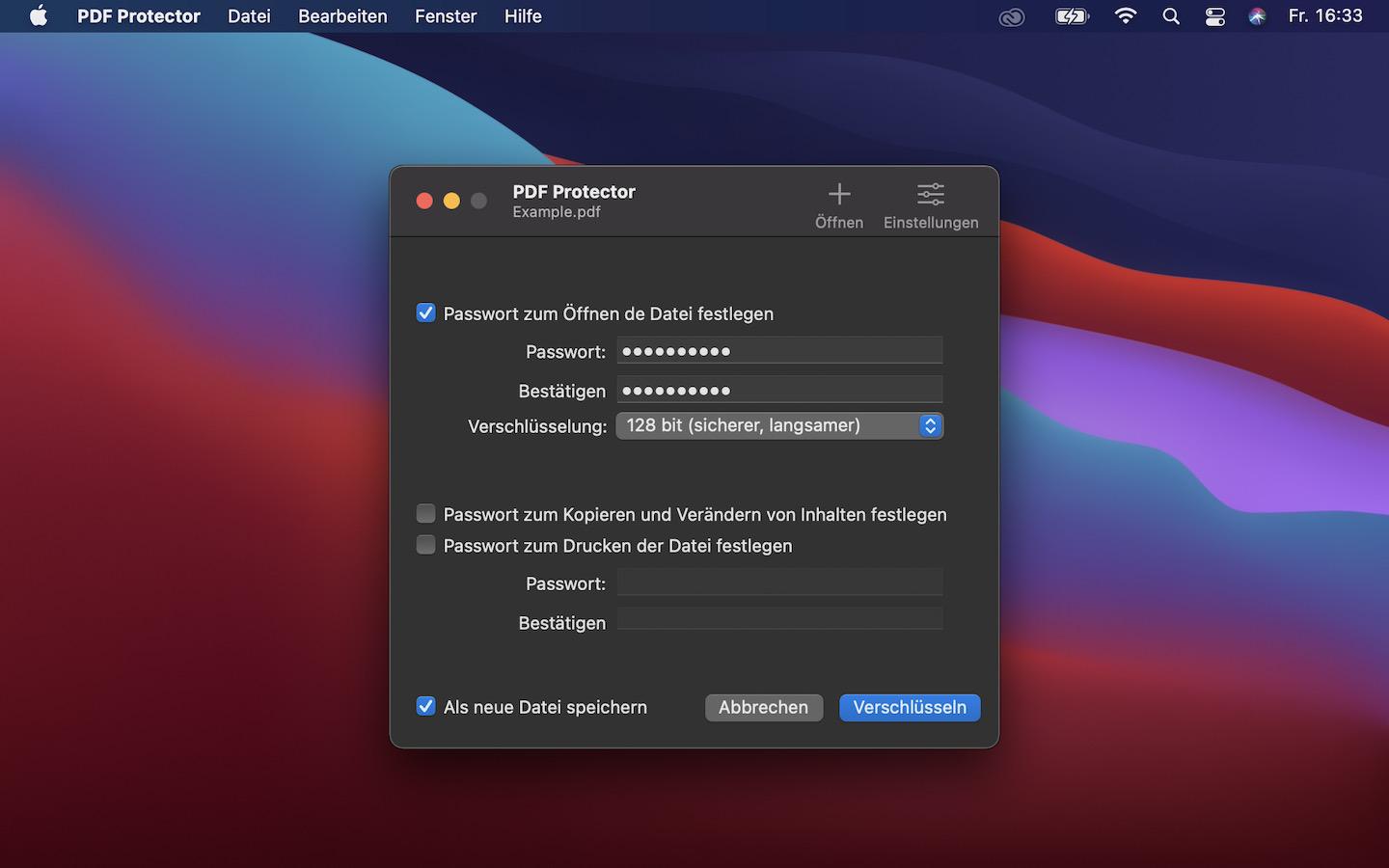Screen dimensions: 1389x868
Task: Open the Datei menu
Action: coord(249,16)
